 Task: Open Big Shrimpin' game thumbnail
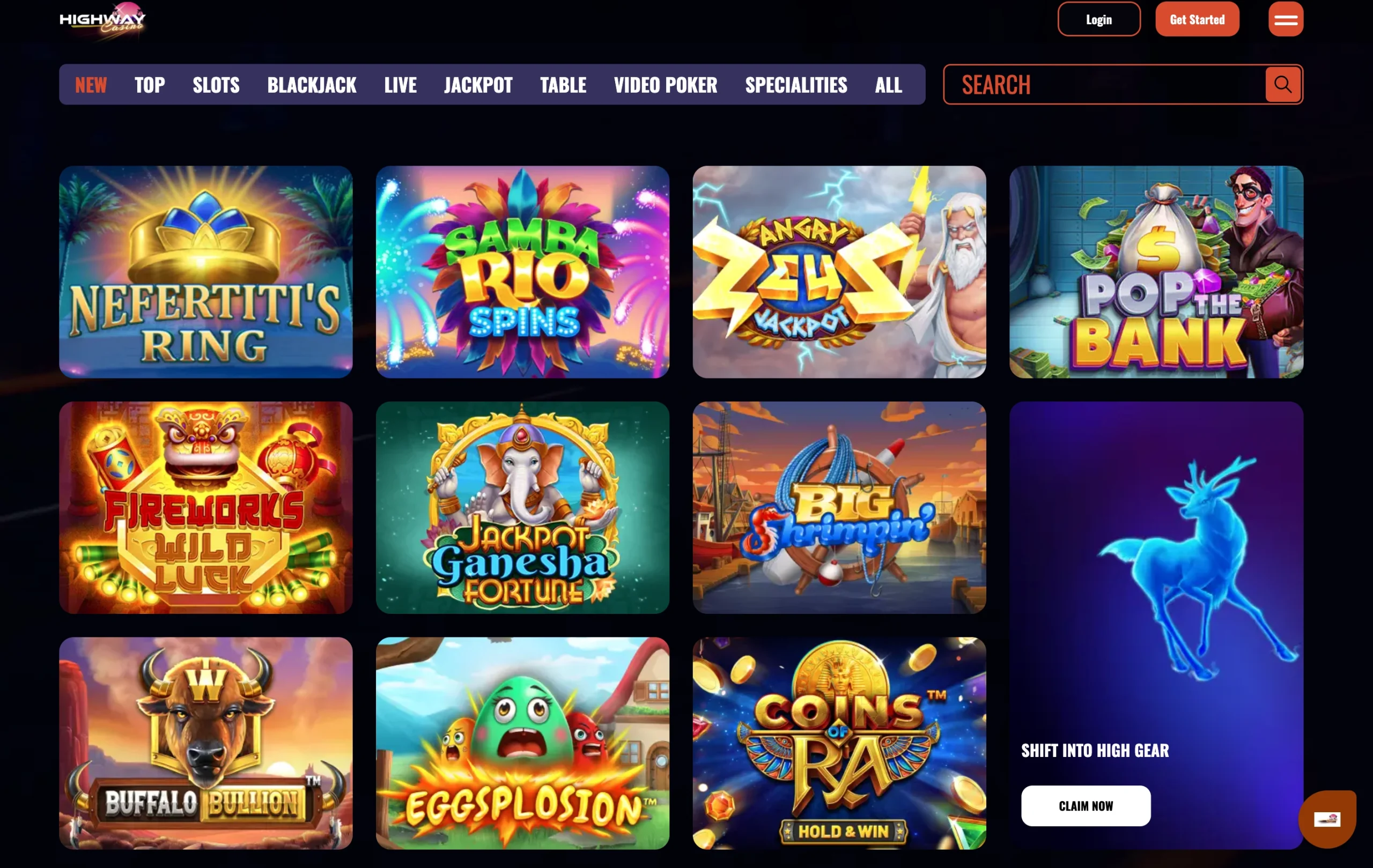(839, 507)
